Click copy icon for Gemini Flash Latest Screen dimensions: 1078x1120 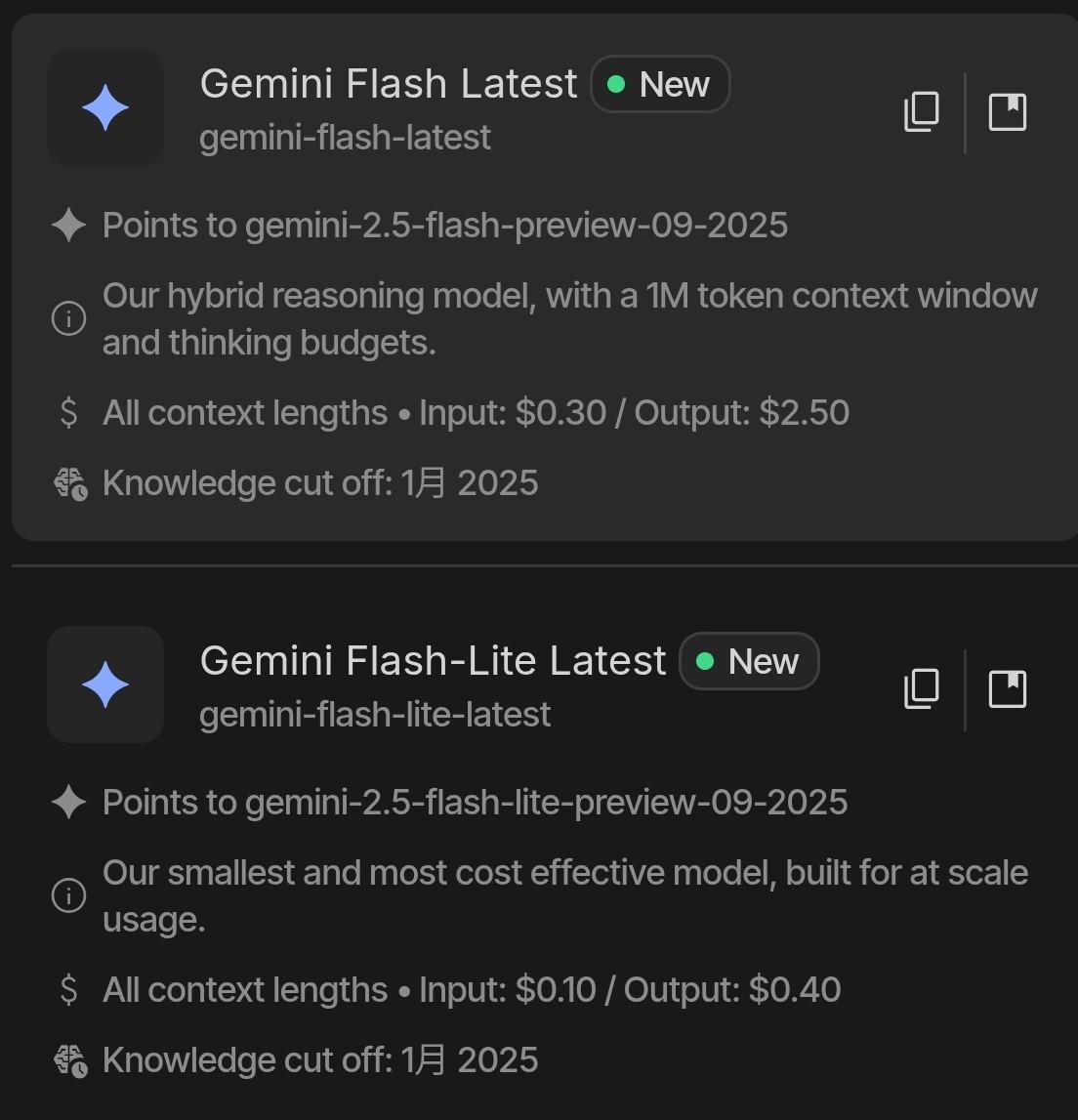tap(921, 111)
